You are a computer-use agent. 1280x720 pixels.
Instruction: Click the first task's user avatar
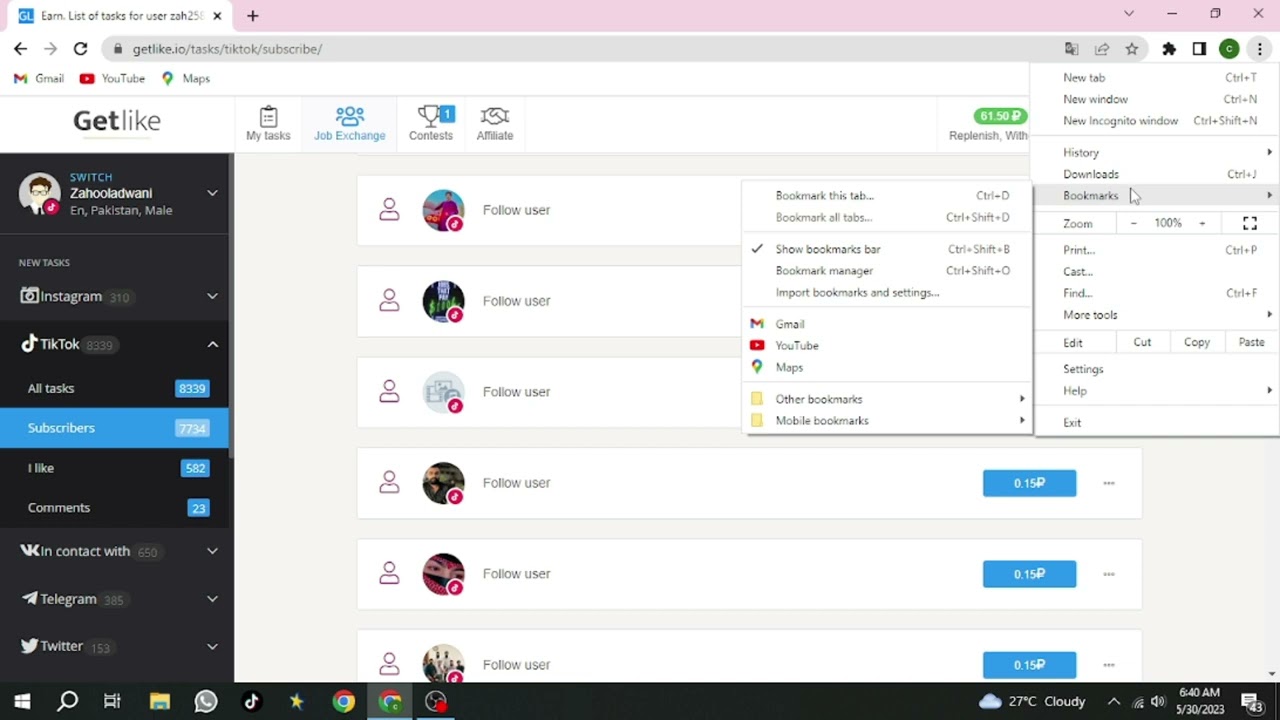click(443, 210)
